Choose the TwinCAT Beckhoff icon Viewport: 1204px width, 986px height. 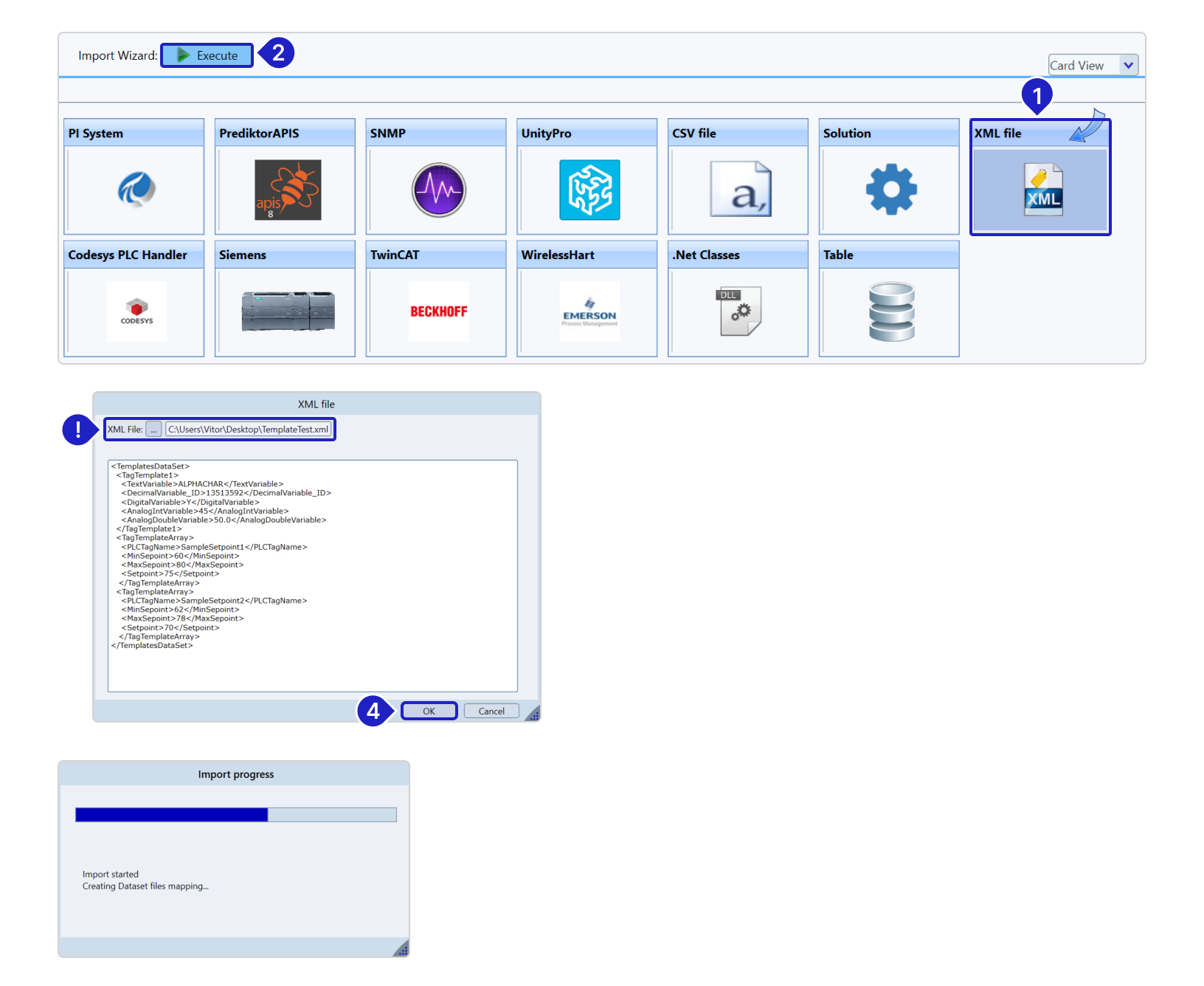pyautogui.click(x=439, y=311)
